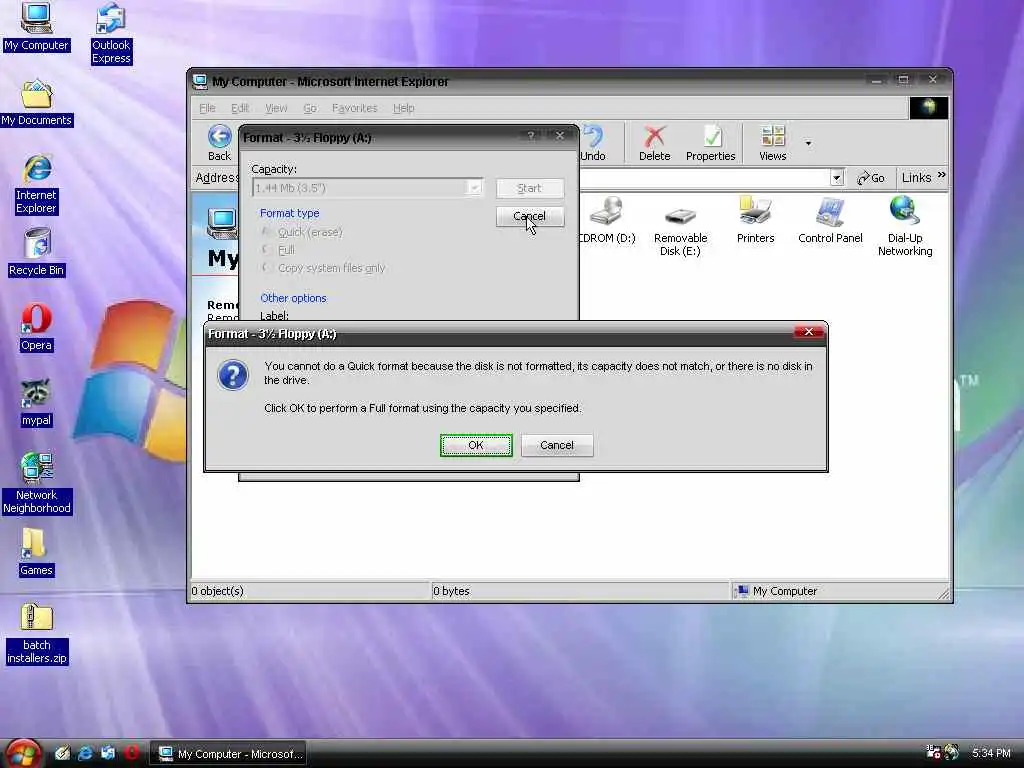Launch Opera browser desktop shortcut
Screen dimensions: 1024x768
click(x=36, y=328)
